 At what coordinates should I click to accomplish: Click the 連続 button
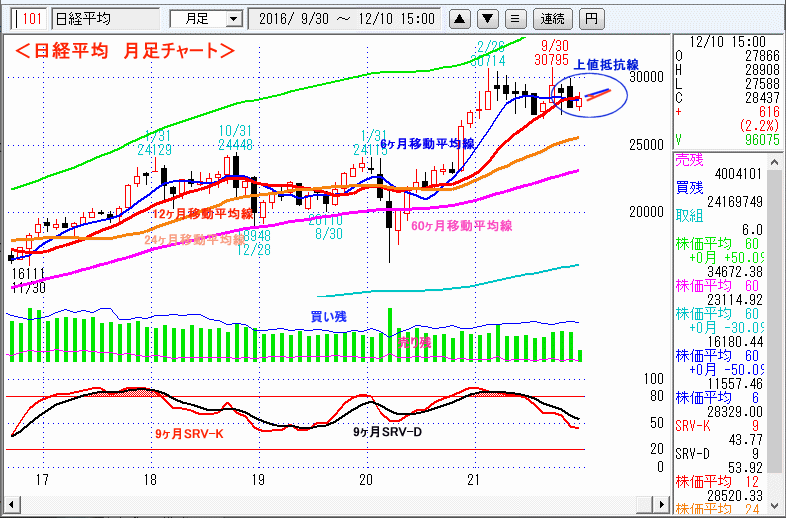click(x=552, y=18)
